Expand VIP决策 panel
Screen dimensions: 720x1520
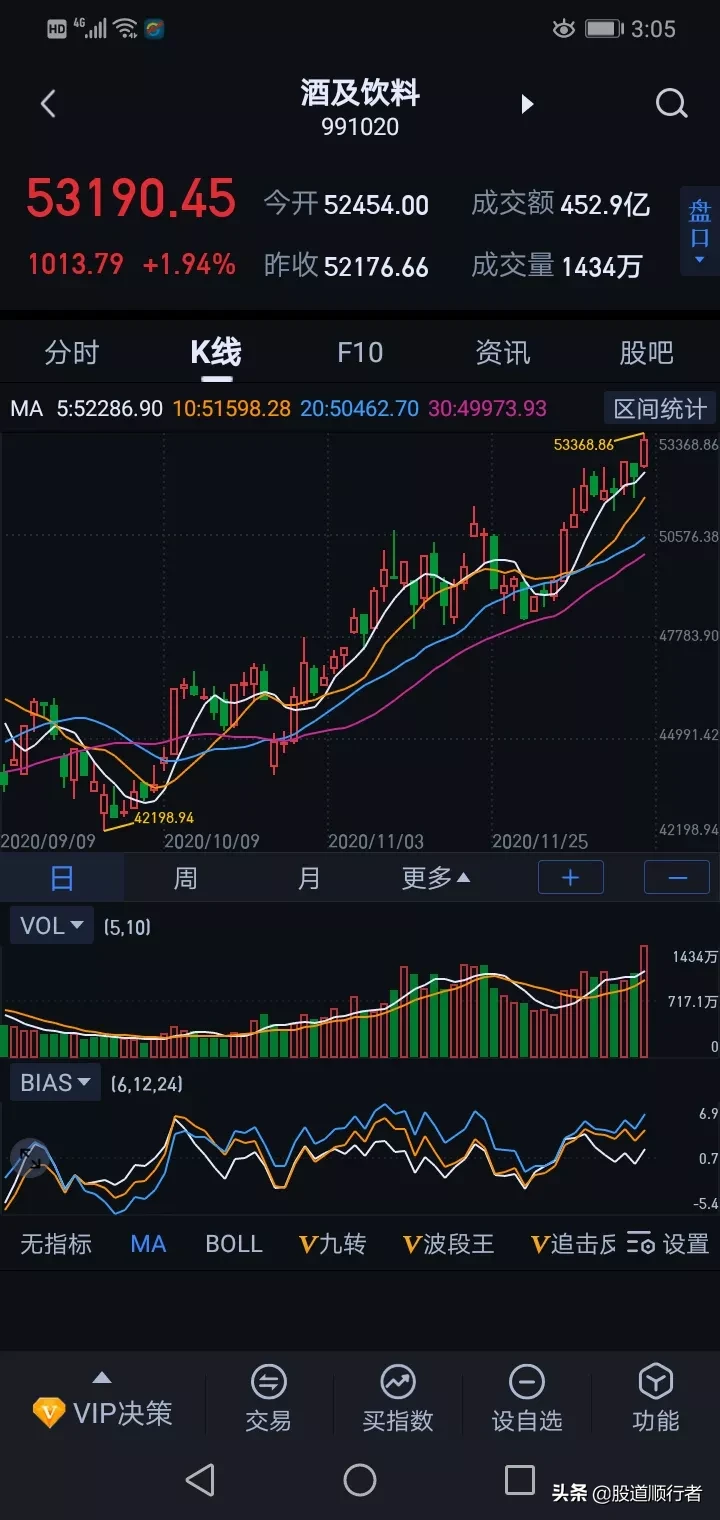[102, 1404]
